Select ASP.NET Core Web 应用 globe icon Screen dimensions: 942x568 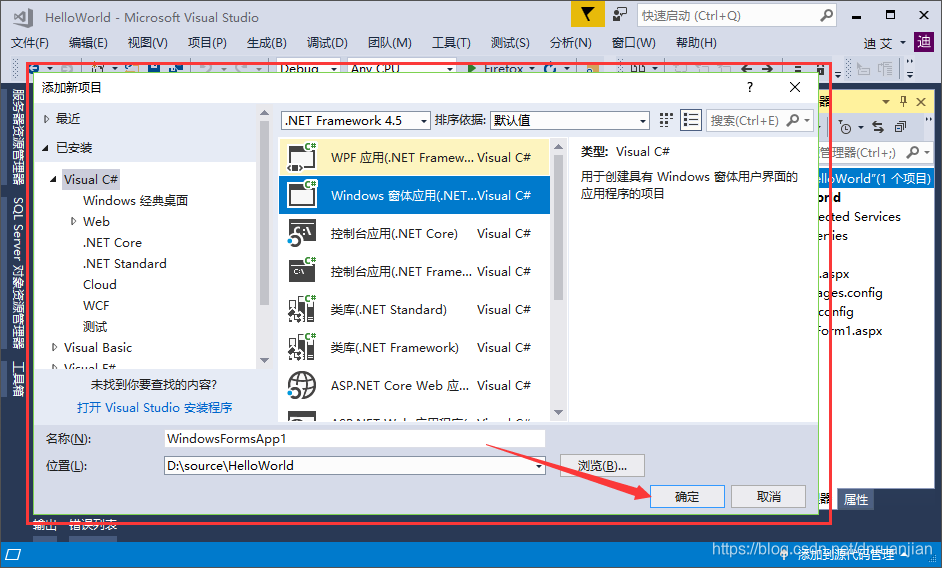pyautogui.click(x=302, y=385)
